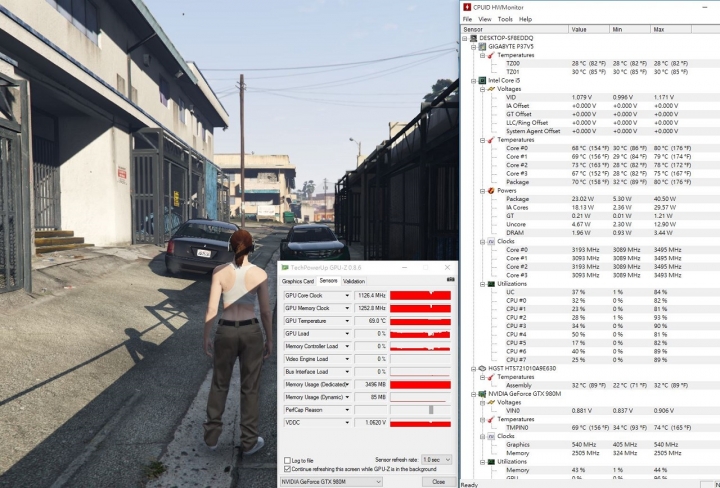Click the HGST hard drive icon
Screen dimensions: 720x488
[482, 368]
